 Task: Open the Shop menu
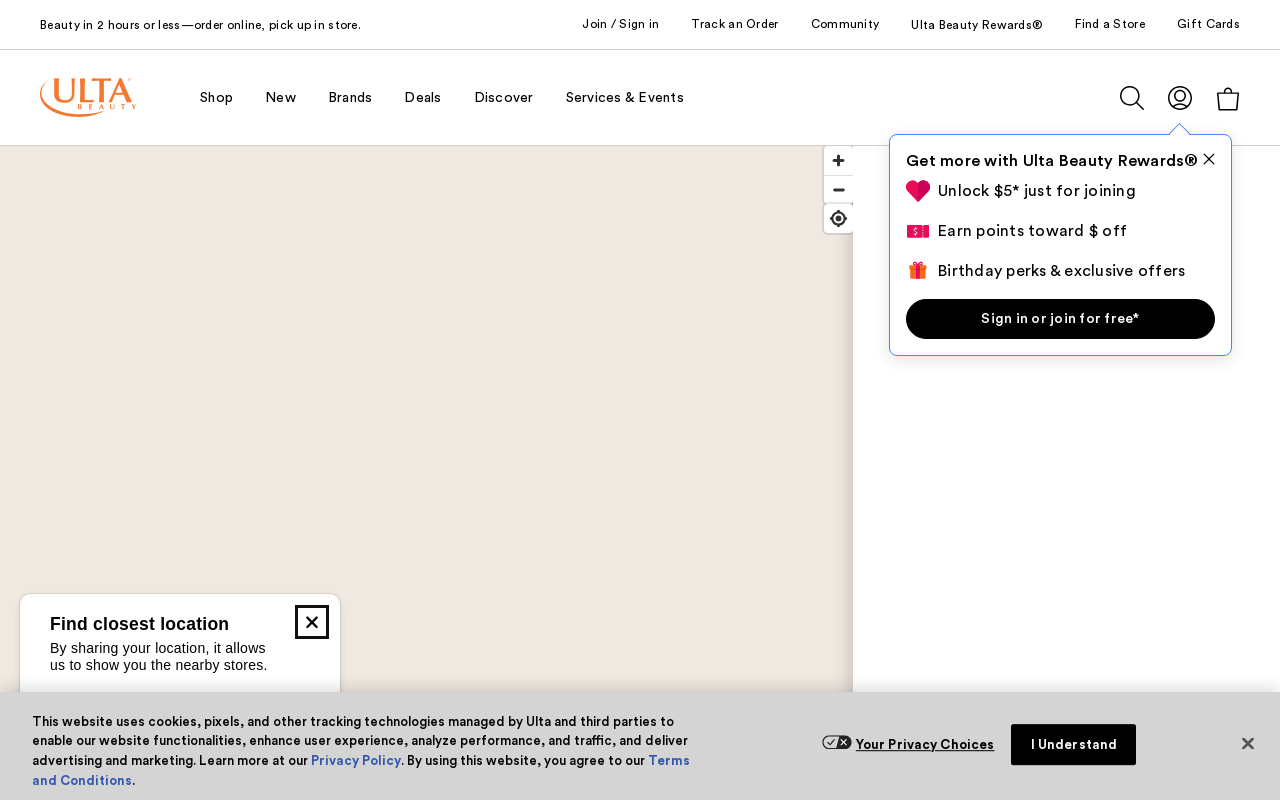coord(216,97)
